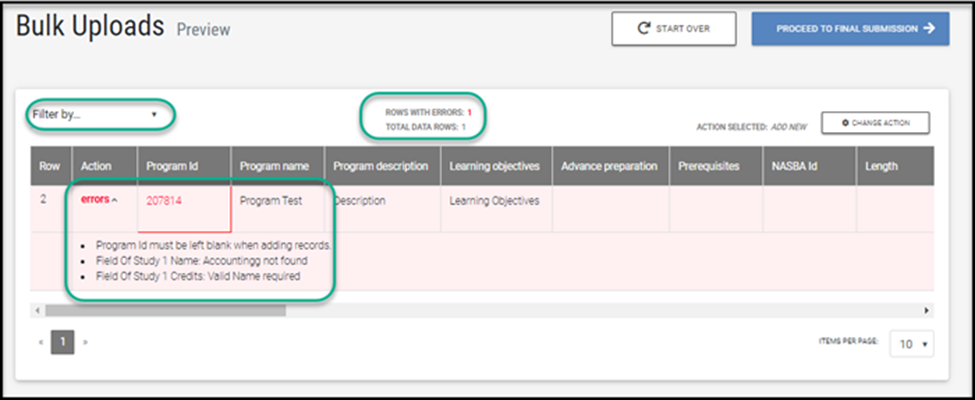Select the Program Test name cell

(277, 201)
